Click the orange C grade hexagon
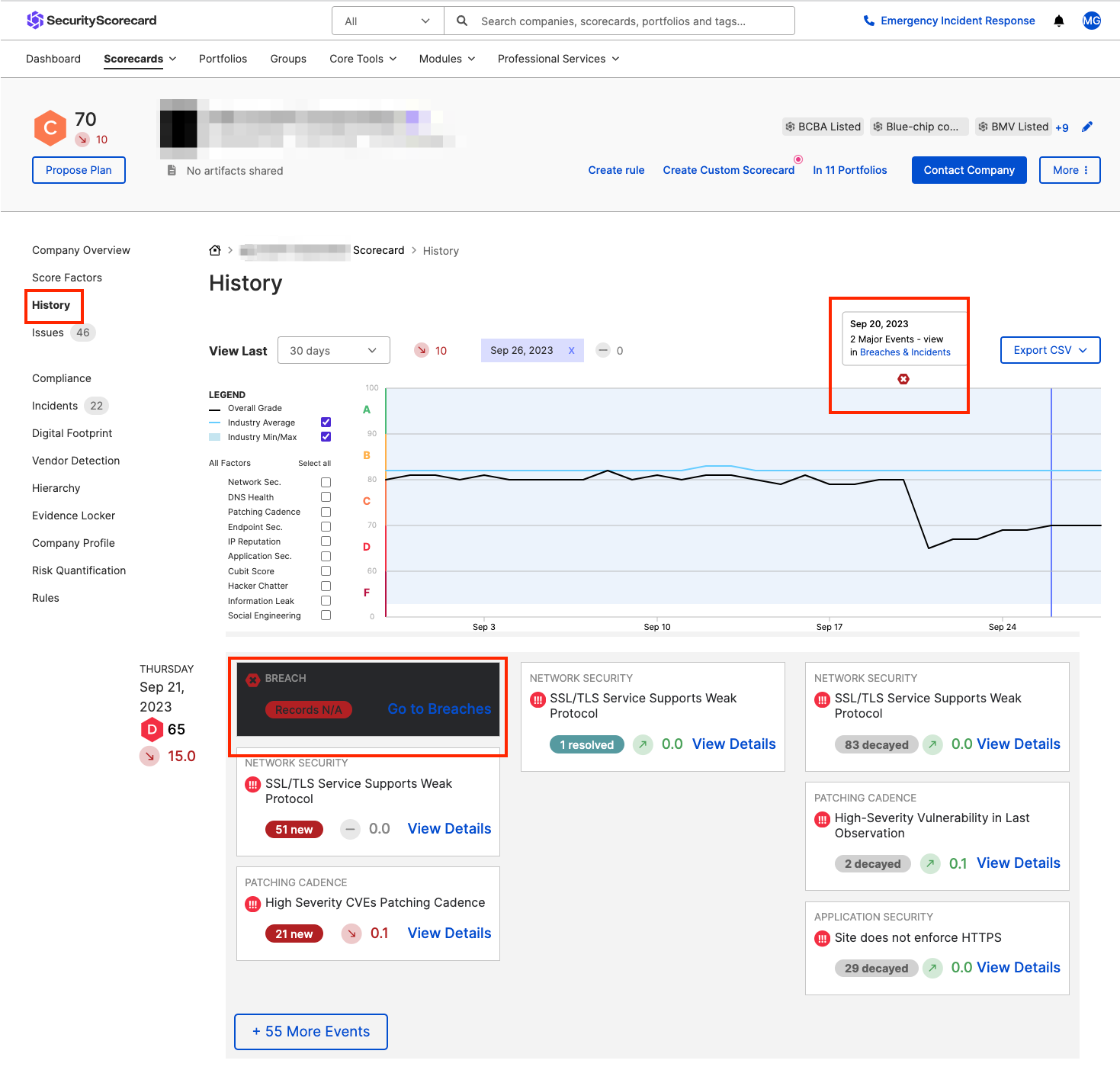1120x1070 pixels. click(x=50, y=127)
